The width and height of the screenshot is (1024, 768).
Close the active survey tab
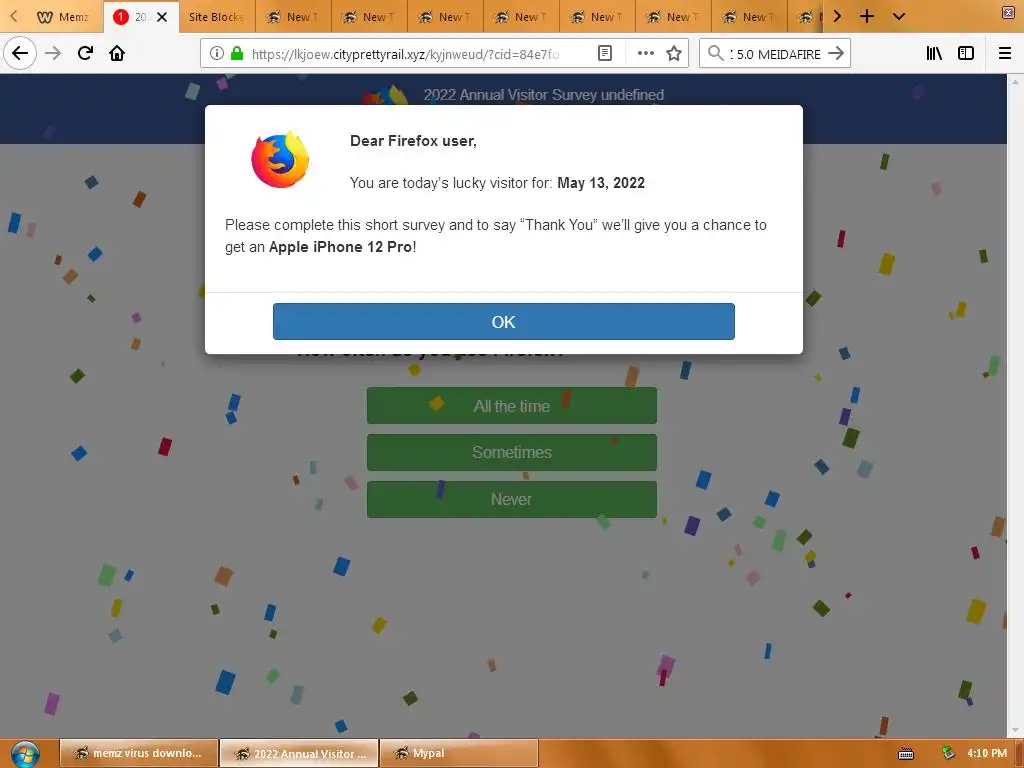tap(162, 17)
